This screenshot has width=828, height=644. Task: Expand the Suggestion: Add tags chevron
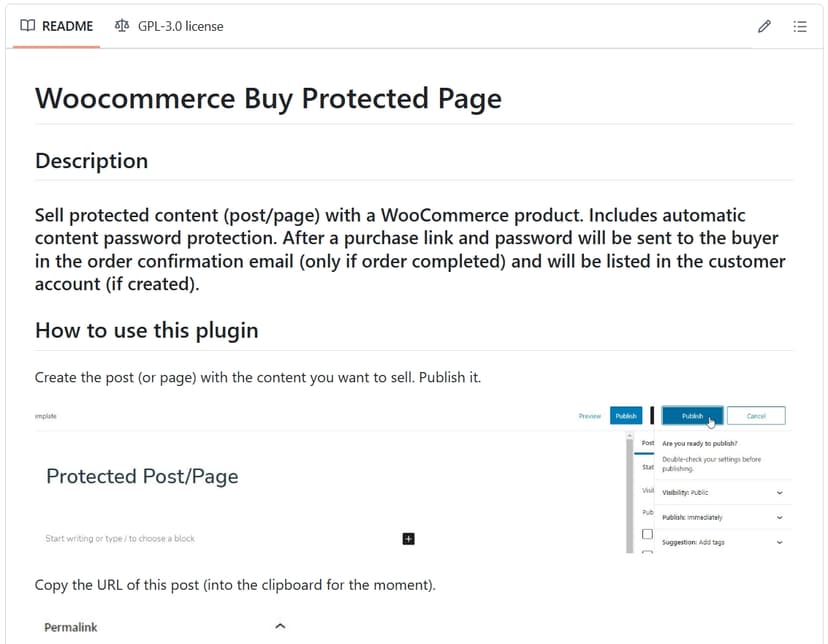click(x=780, y=542)
